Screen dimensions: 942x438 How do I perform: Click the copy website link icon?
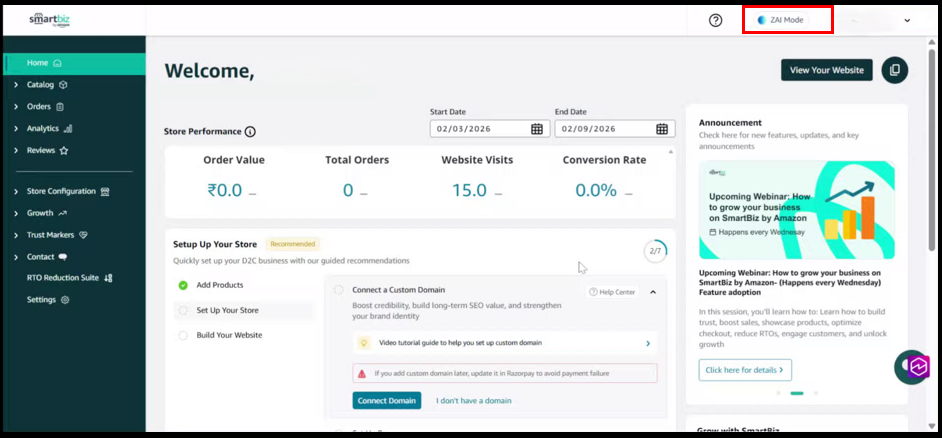pyautogui.click(x=894, y=70)
